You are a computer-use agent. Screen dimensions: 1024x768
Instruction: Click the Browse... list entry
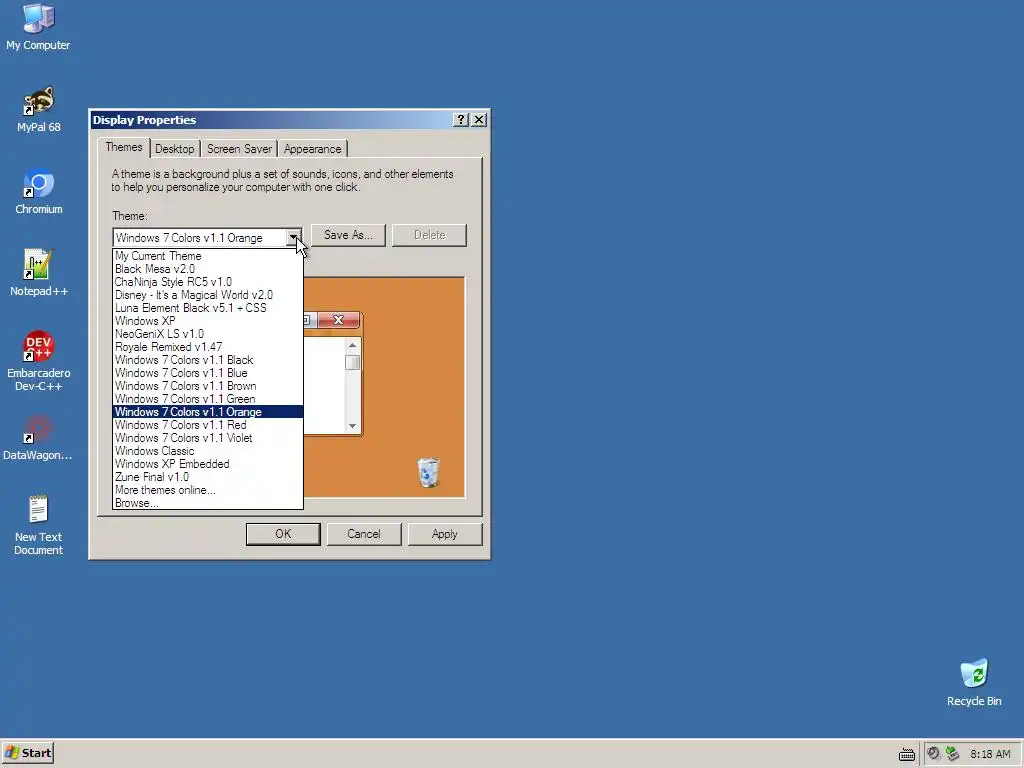(208, 503)
